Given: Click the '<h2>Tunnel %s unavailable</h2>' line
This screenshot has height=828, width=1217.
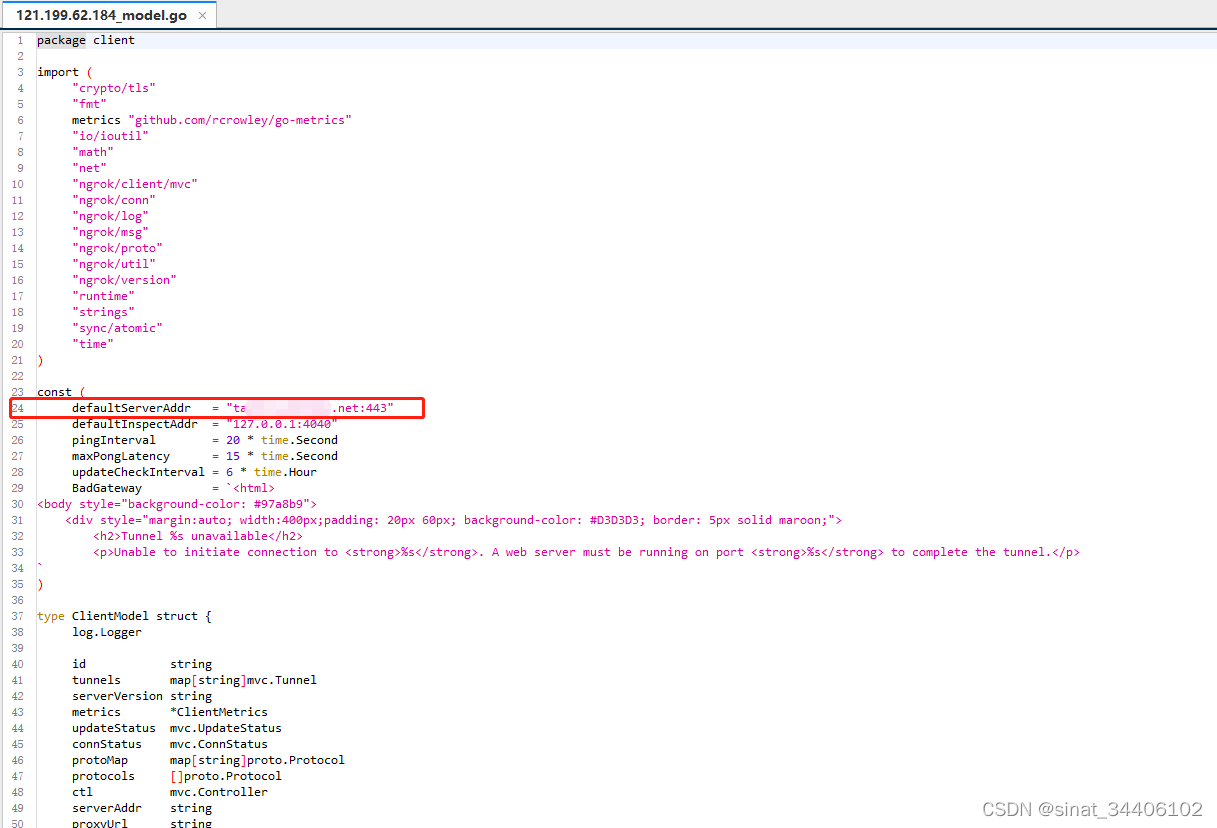Looking at the screenshot, I should coord(198,536).
